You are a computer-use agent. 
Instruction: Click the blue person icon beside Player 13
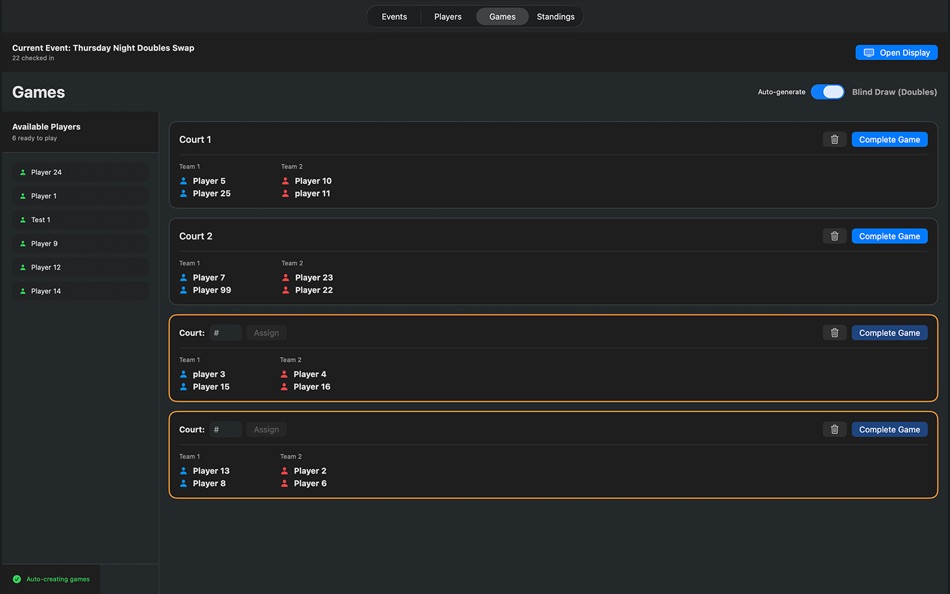[x=184, y=471]
